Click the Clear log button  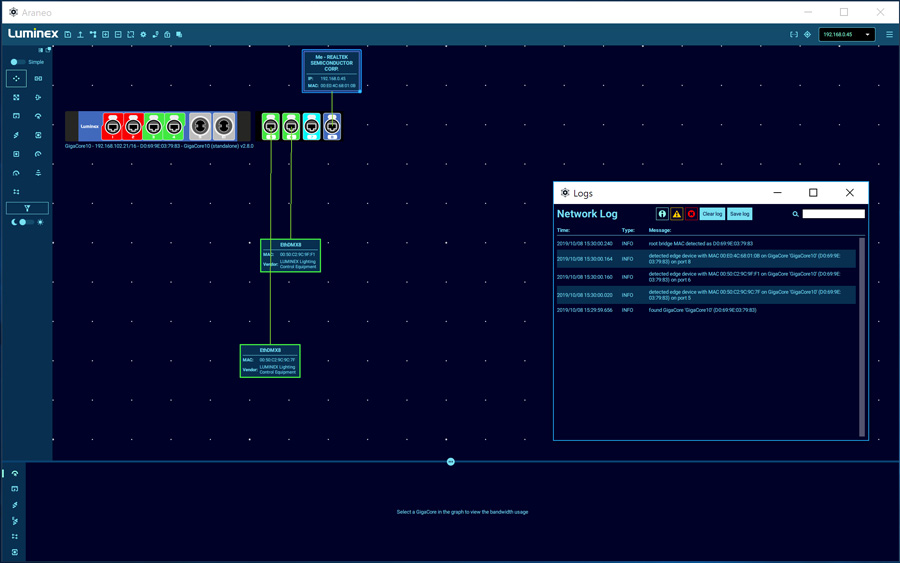712,213
